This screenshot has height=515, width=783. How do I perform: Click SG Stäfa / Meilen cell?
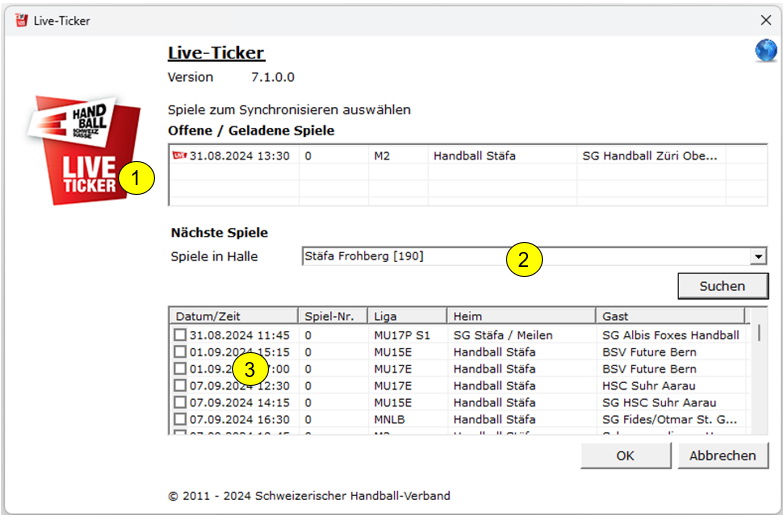pyautogui.click(x=503, y=335)
